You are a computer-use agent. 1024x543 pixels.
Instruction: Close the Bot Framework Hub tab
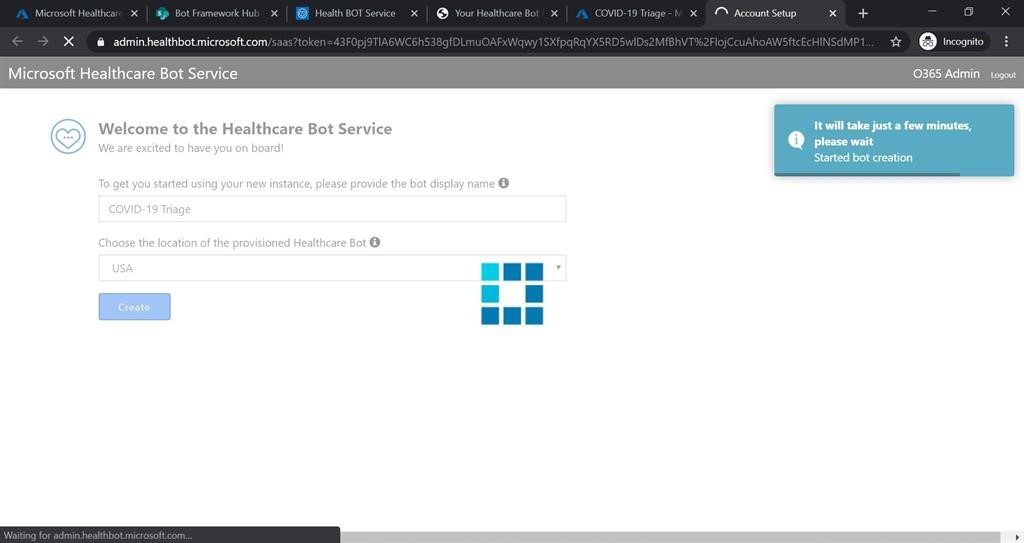(274, 13)
